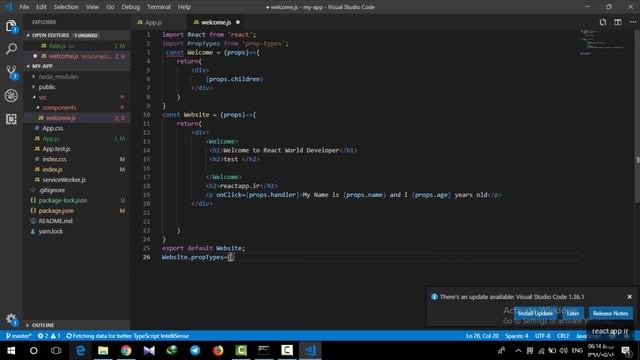Open the Selection menu
640x360 pixels.
(66, 7)
